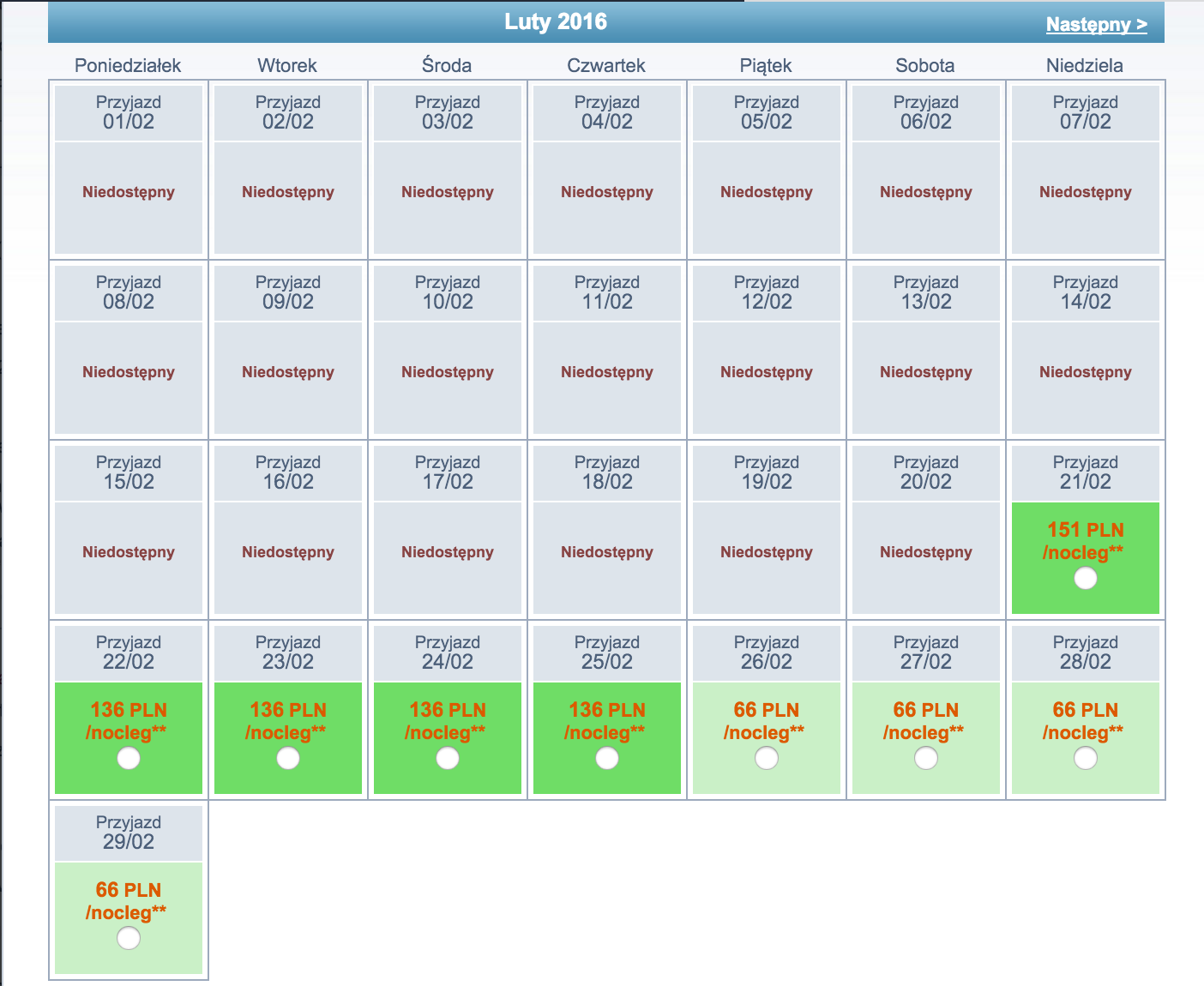Click the Luty 2016 month title

point(556,22)
